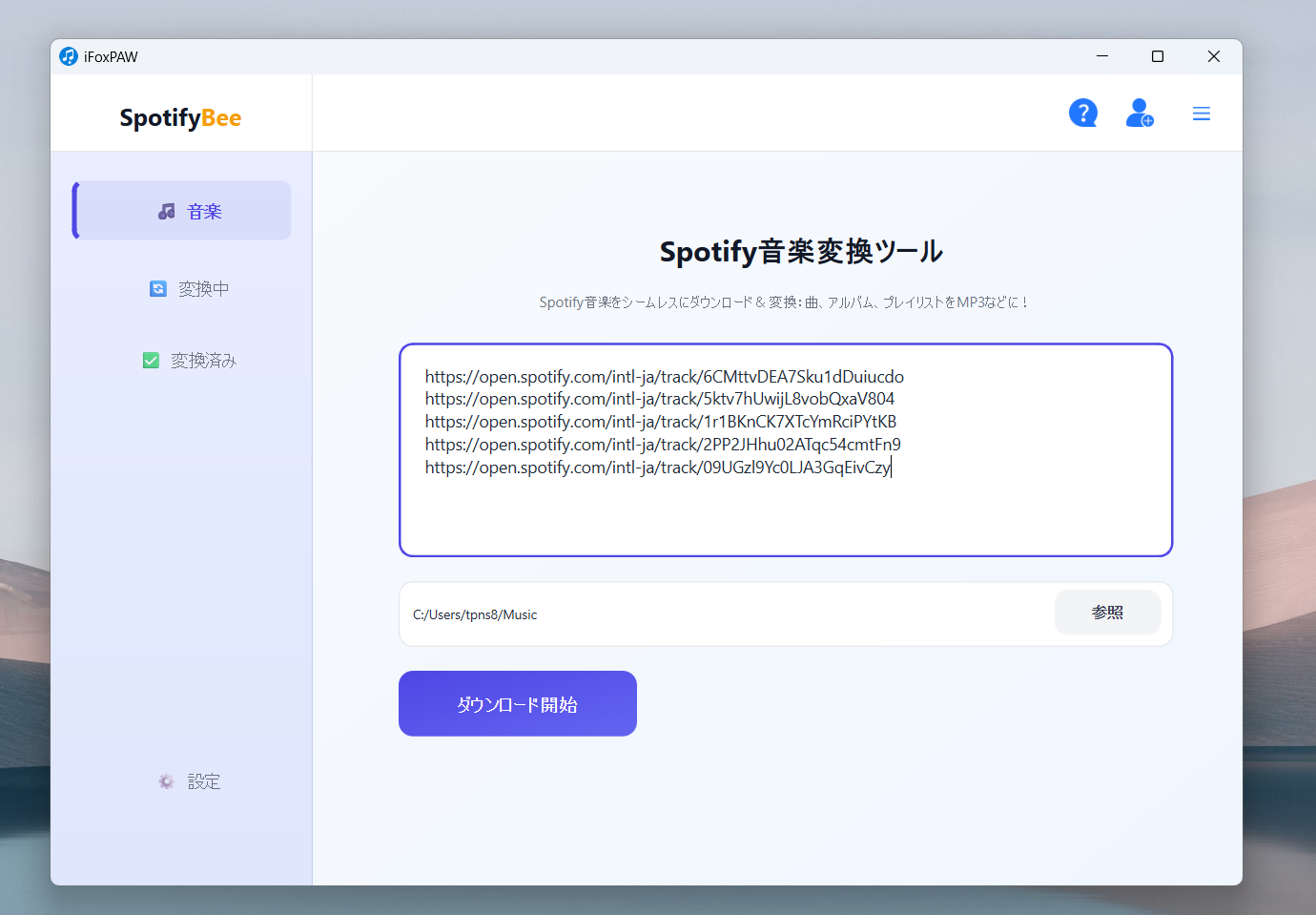The width and height of the screenshot is (1316, 915).
Task: Click the green checkmark icon beside 変換済み
Action: pos(152,360)
